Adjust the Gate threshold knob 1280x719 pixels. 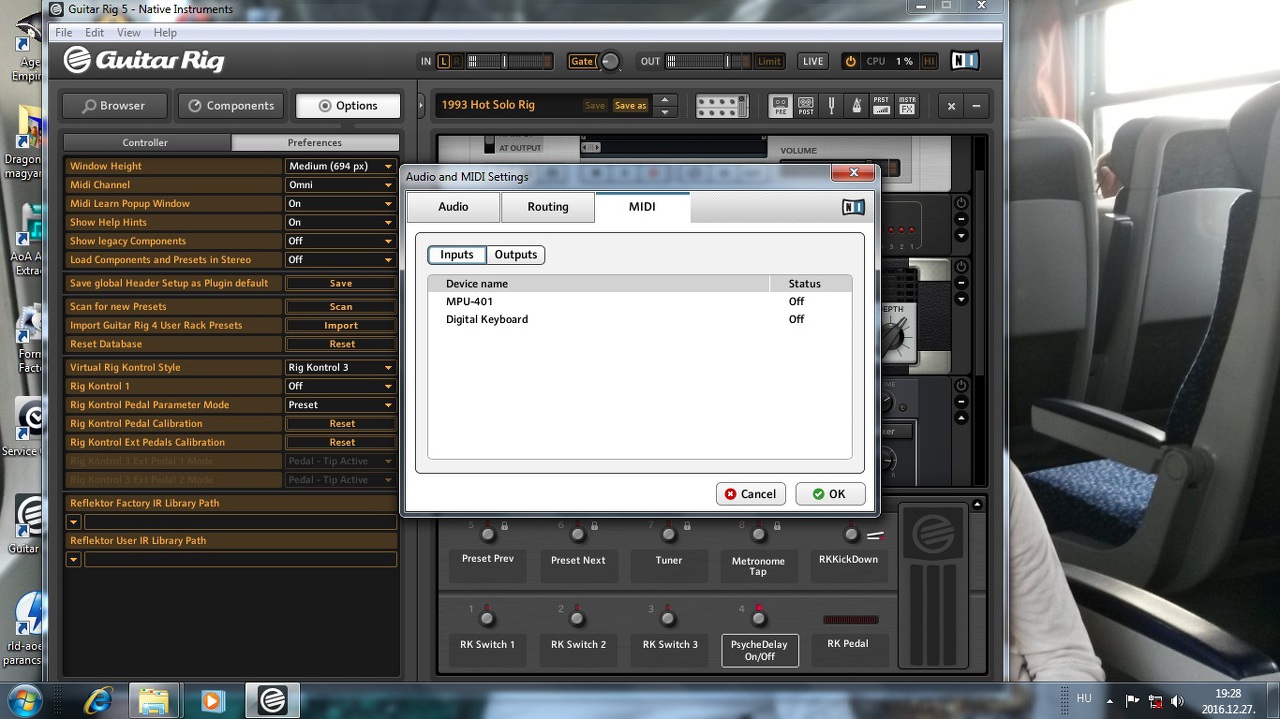pyautogui.click(x=609, y=62)
